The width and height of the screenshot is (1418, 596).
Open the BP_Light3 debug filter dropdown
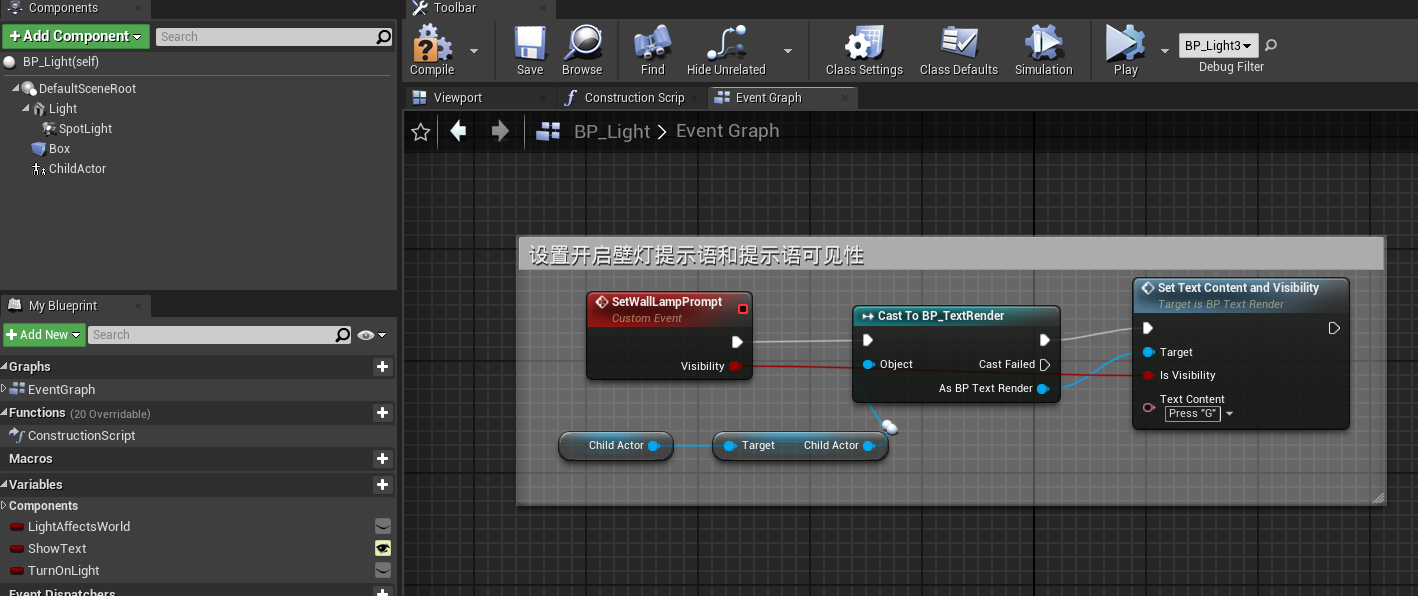point(1218,46)
